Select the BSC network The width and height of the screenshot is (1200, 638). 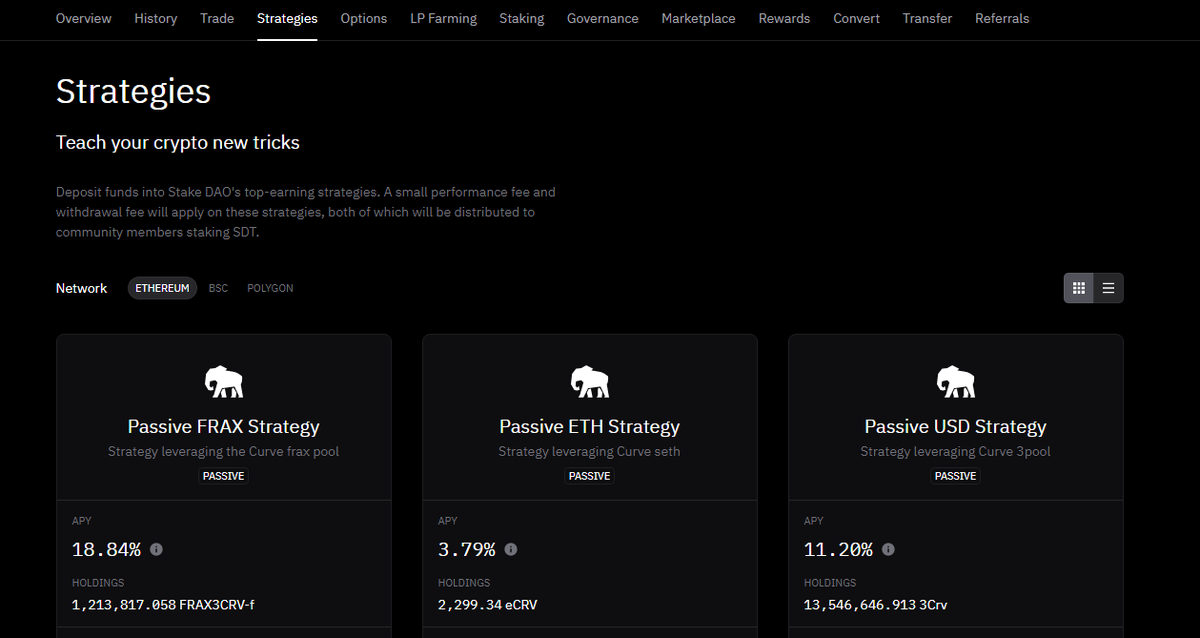218,288
